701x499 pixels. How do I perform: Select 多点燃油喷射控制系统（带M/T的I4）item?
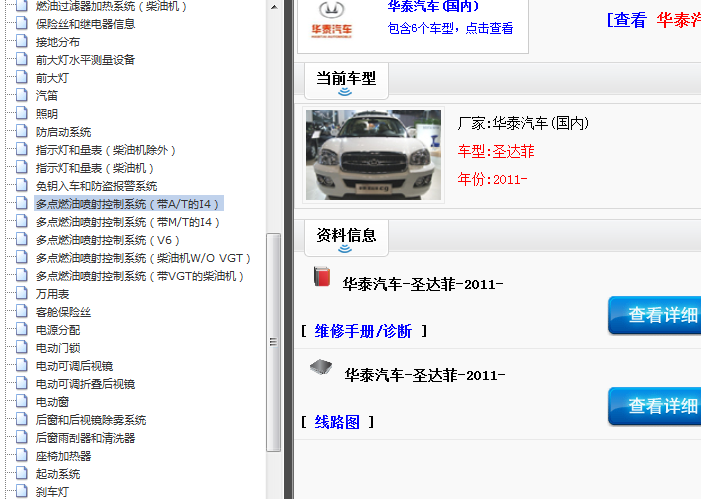click(128, 222)
